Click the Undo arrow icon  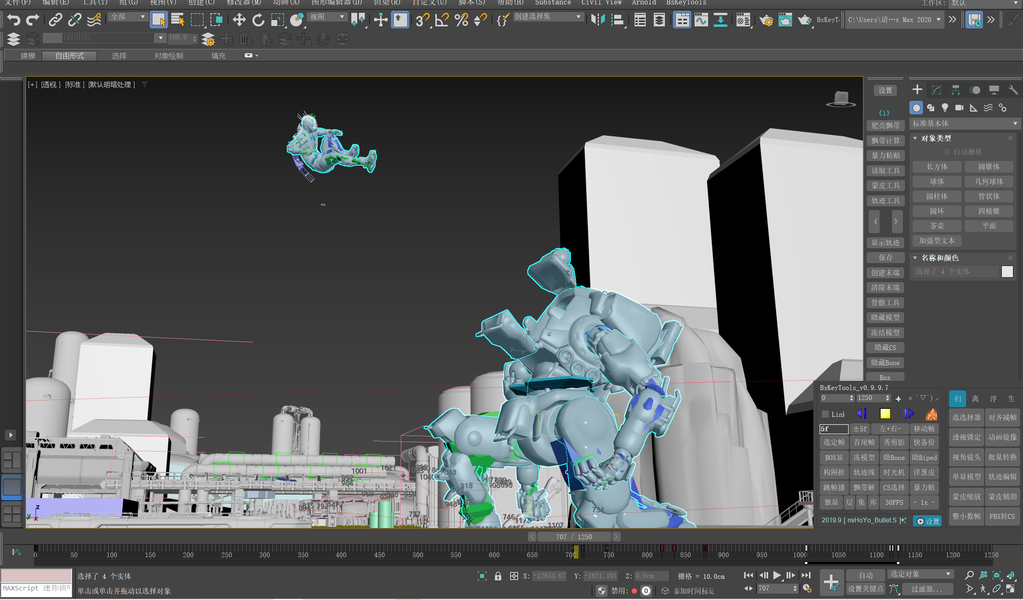point(13,20)
